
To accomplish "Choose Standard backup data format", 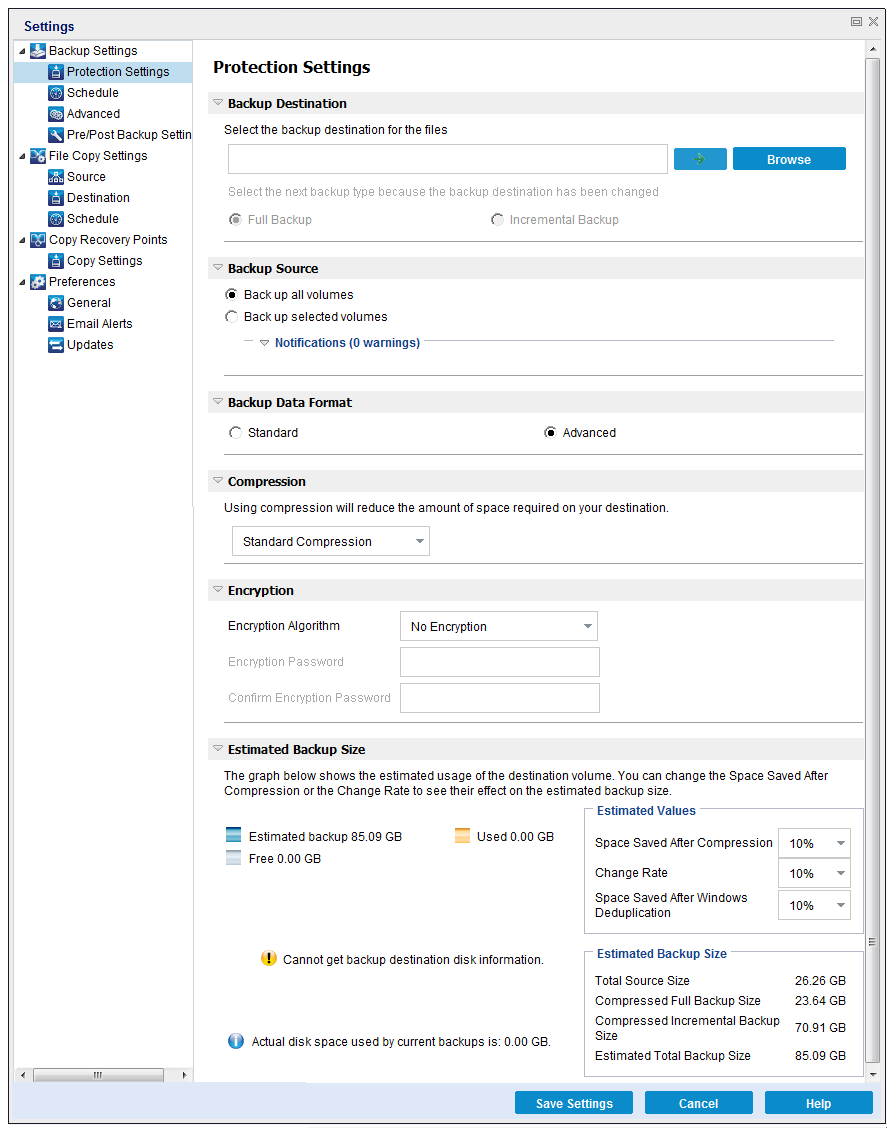I will [x=235, y=432].
